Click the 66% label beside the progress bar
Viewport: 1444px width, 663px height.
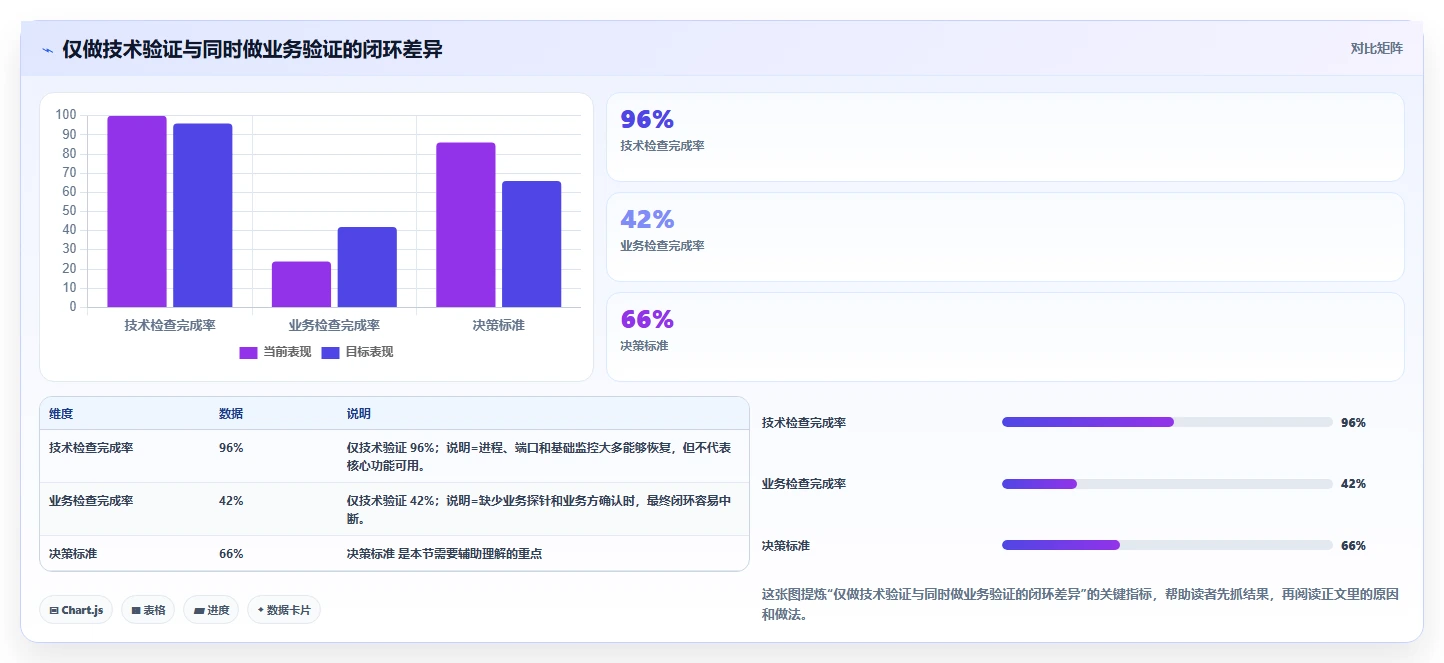1353,546
